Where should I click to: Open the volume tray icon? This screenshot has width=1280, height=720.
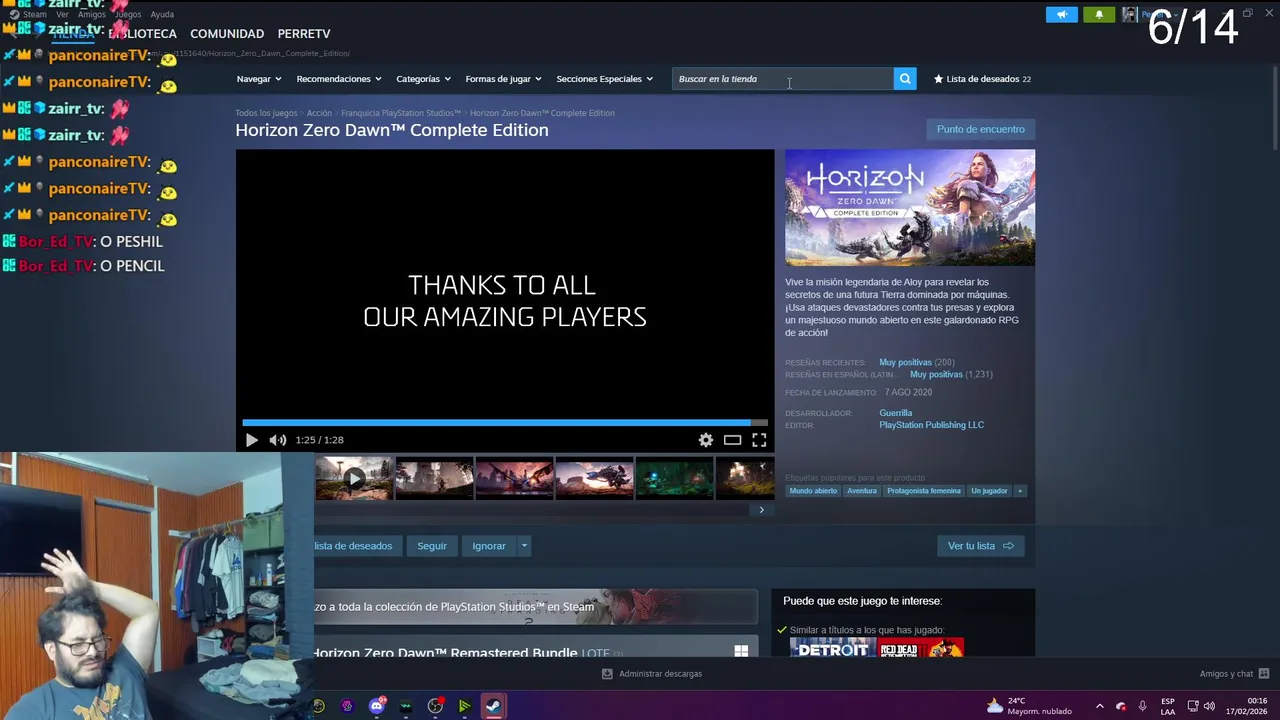[1209, 706]
